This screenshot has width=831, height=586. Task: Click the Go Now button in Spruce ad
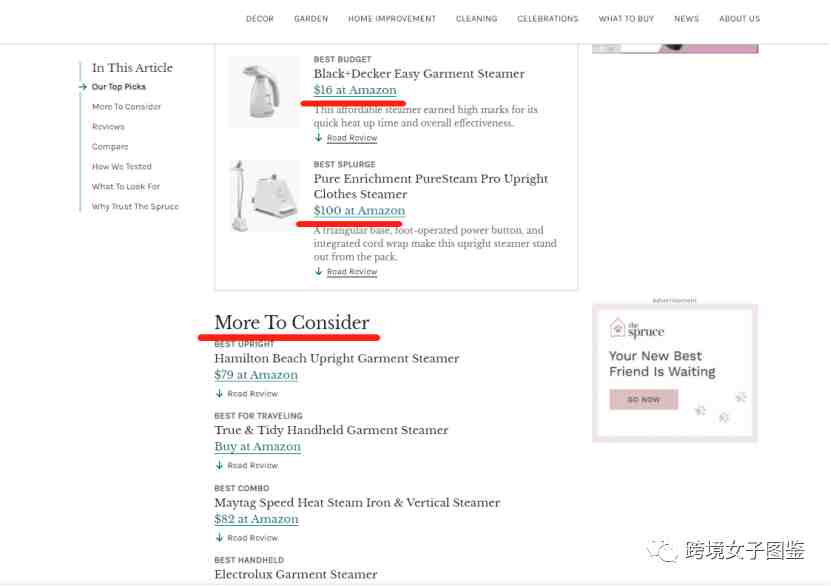643,399
